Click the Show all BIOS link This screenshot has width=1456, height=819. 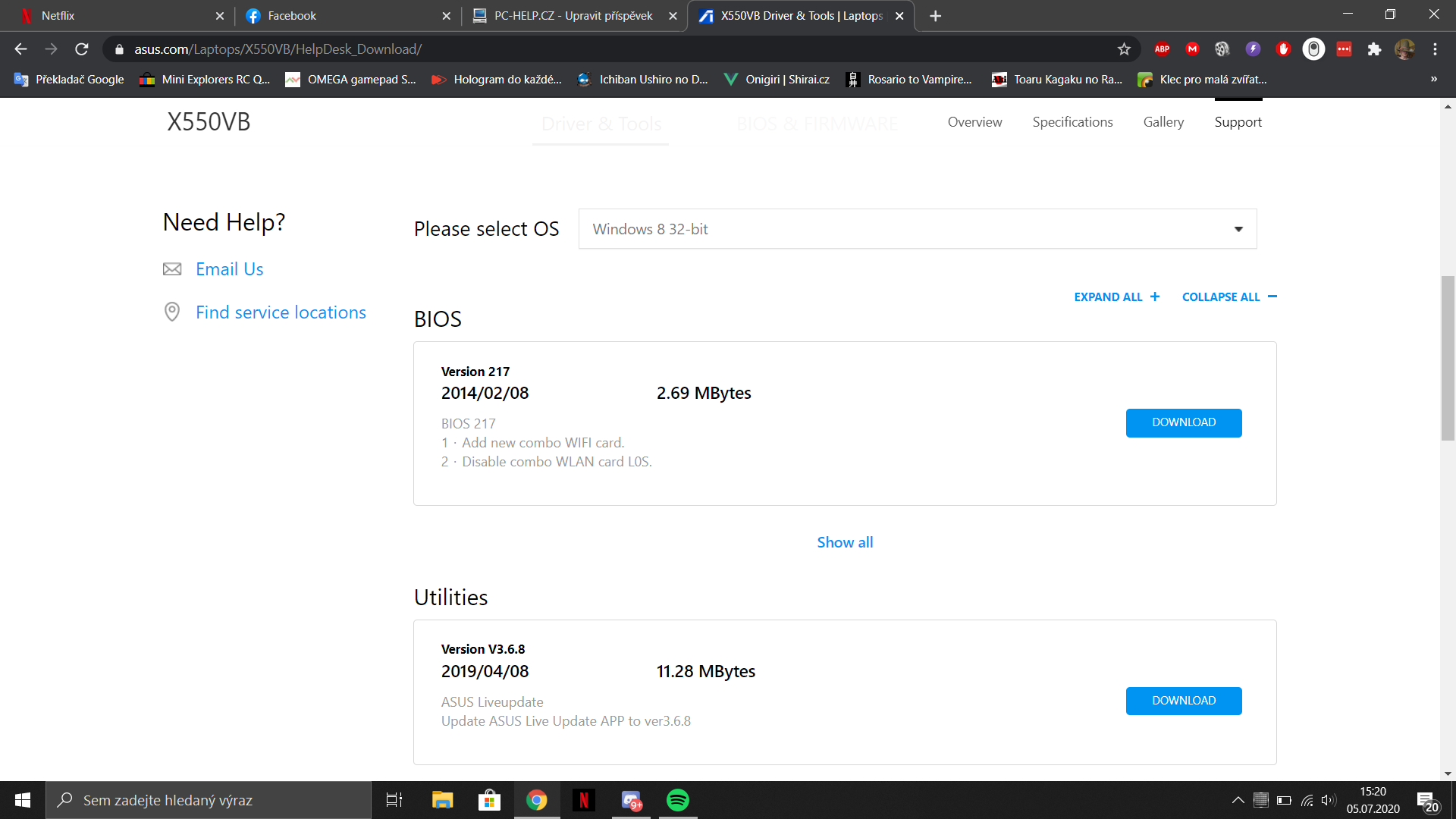click(845, 542)
